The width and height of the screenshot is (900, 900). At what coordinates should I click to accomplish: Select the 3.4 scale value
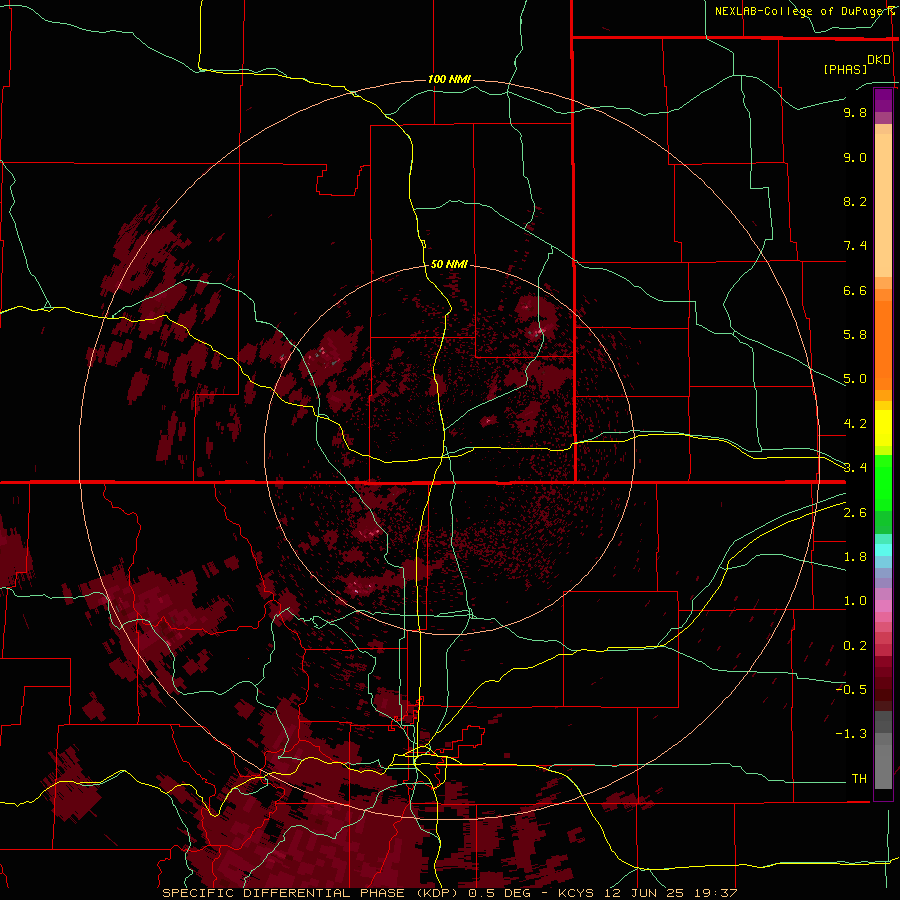pyautogui.click(x=855, y=468)
